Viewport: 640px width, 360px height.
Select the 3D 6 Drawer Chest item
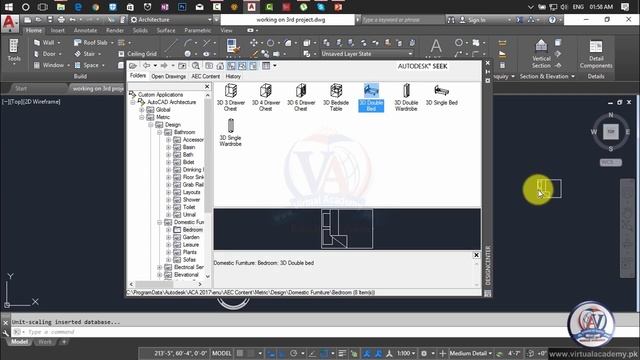pos(301,97)
